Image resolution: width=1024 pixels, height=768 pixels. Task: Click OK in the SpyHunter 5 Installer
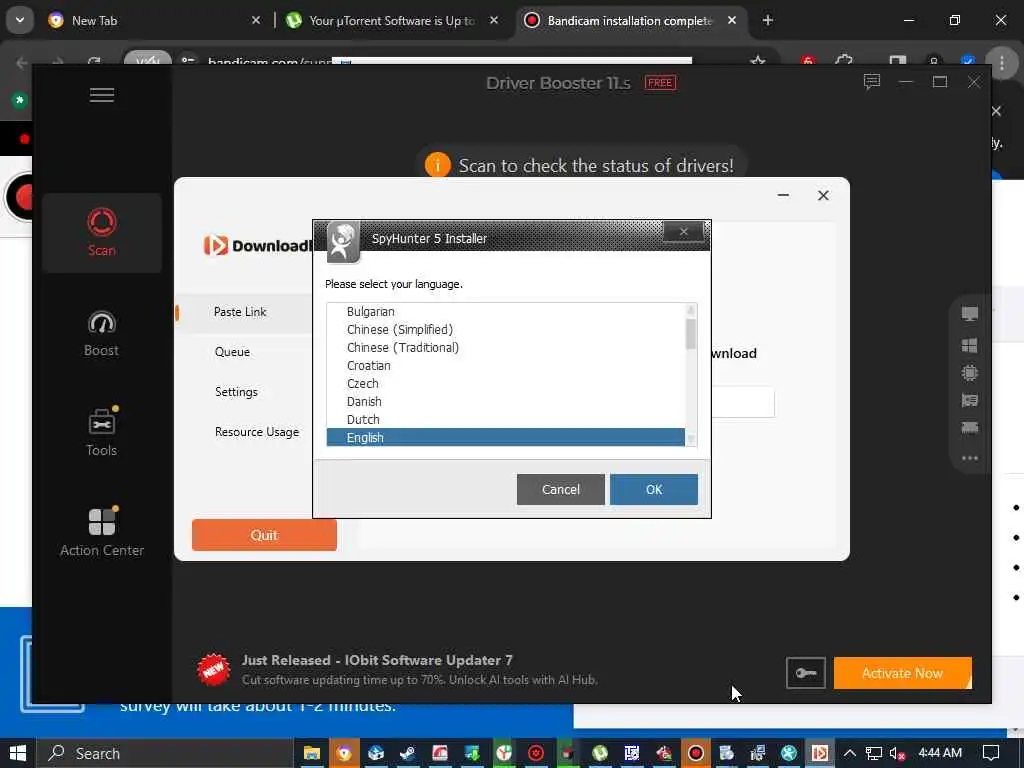(654, 490)
